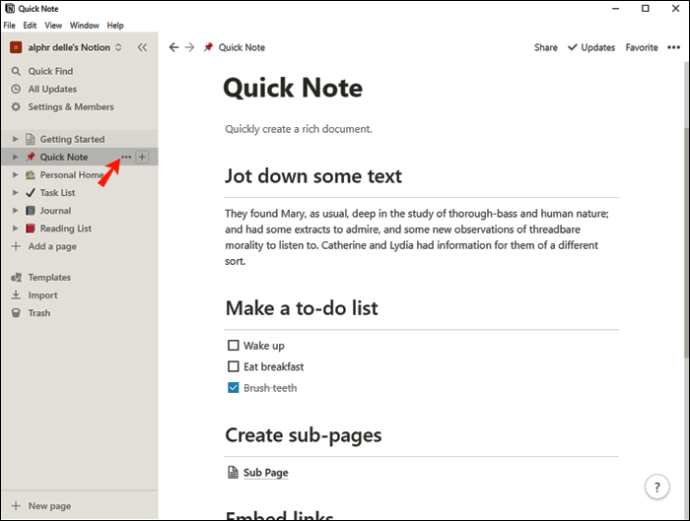Screen dimensions: 690x521
Task: Open Quick Note's sidebar three-dot menu
Action: click(126, 157)
